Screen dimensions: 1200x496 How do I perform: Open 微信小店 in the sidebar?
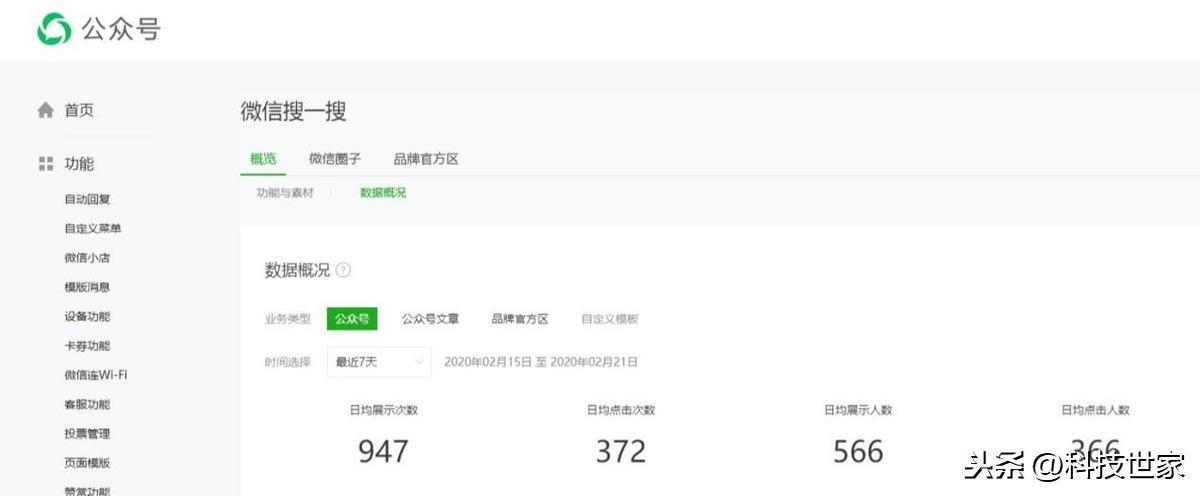87,258
